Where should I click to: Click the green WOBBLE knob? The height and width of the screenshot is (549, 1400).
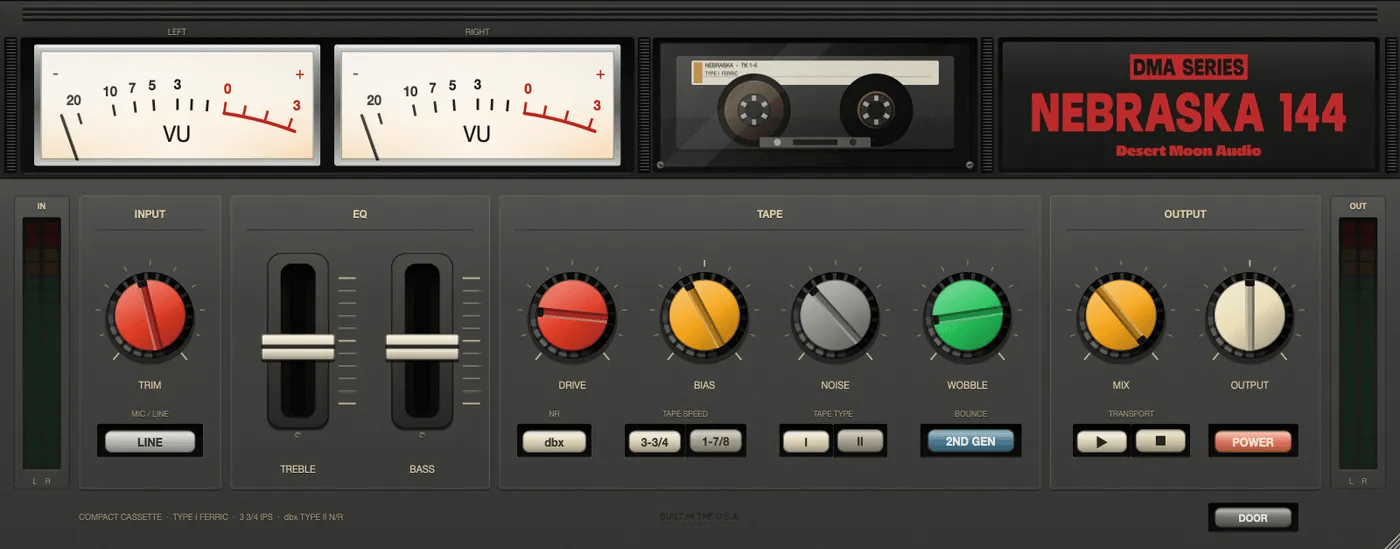[967, 315]
